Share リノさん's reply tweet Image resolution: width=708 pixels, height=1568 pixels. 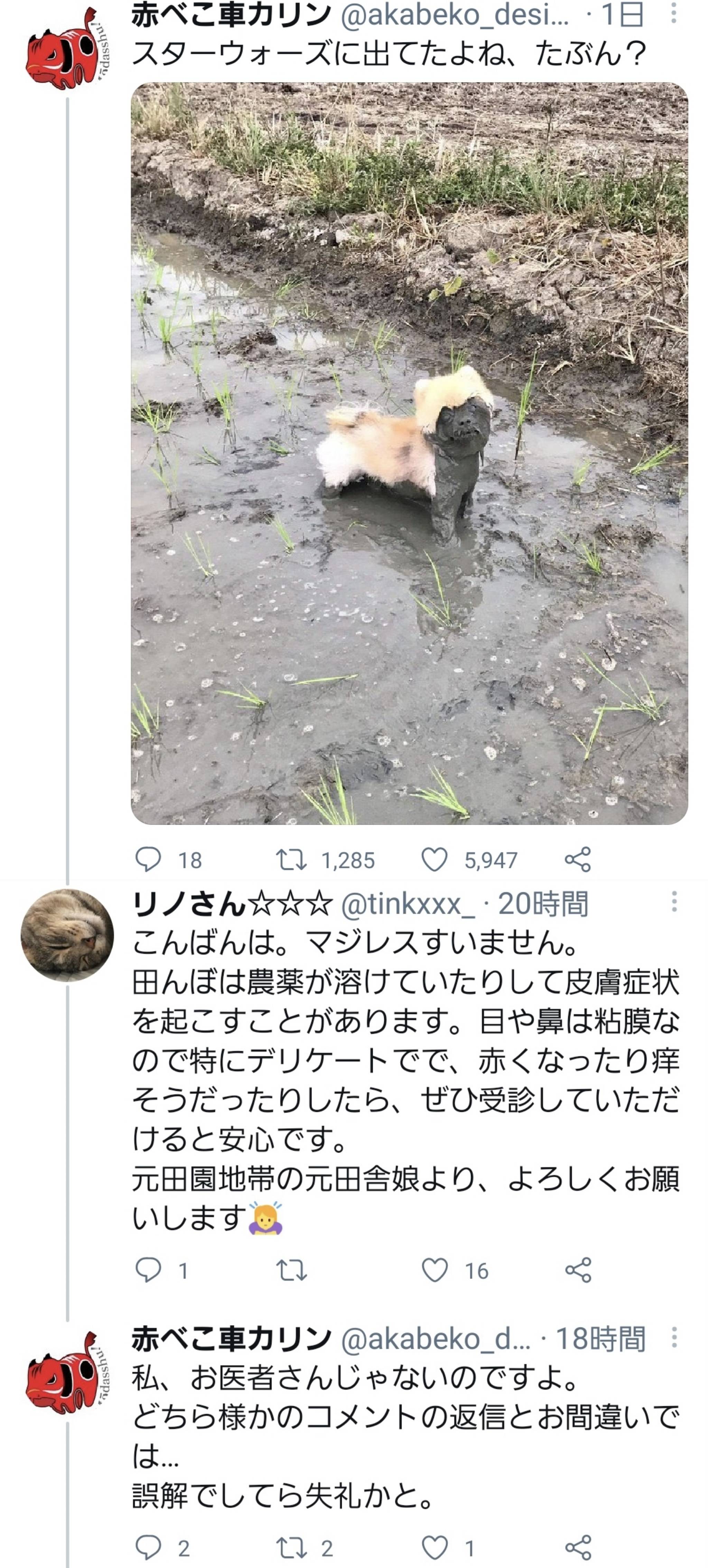pyautogui.click(x=578, y=1270)
